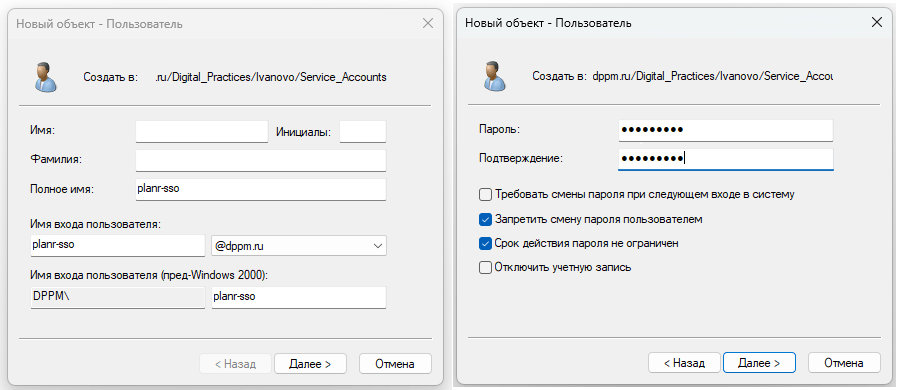Click Отмена in the right dialog
Image resolution: width=898 pixels, height=390 pixels.
point(844,363)
